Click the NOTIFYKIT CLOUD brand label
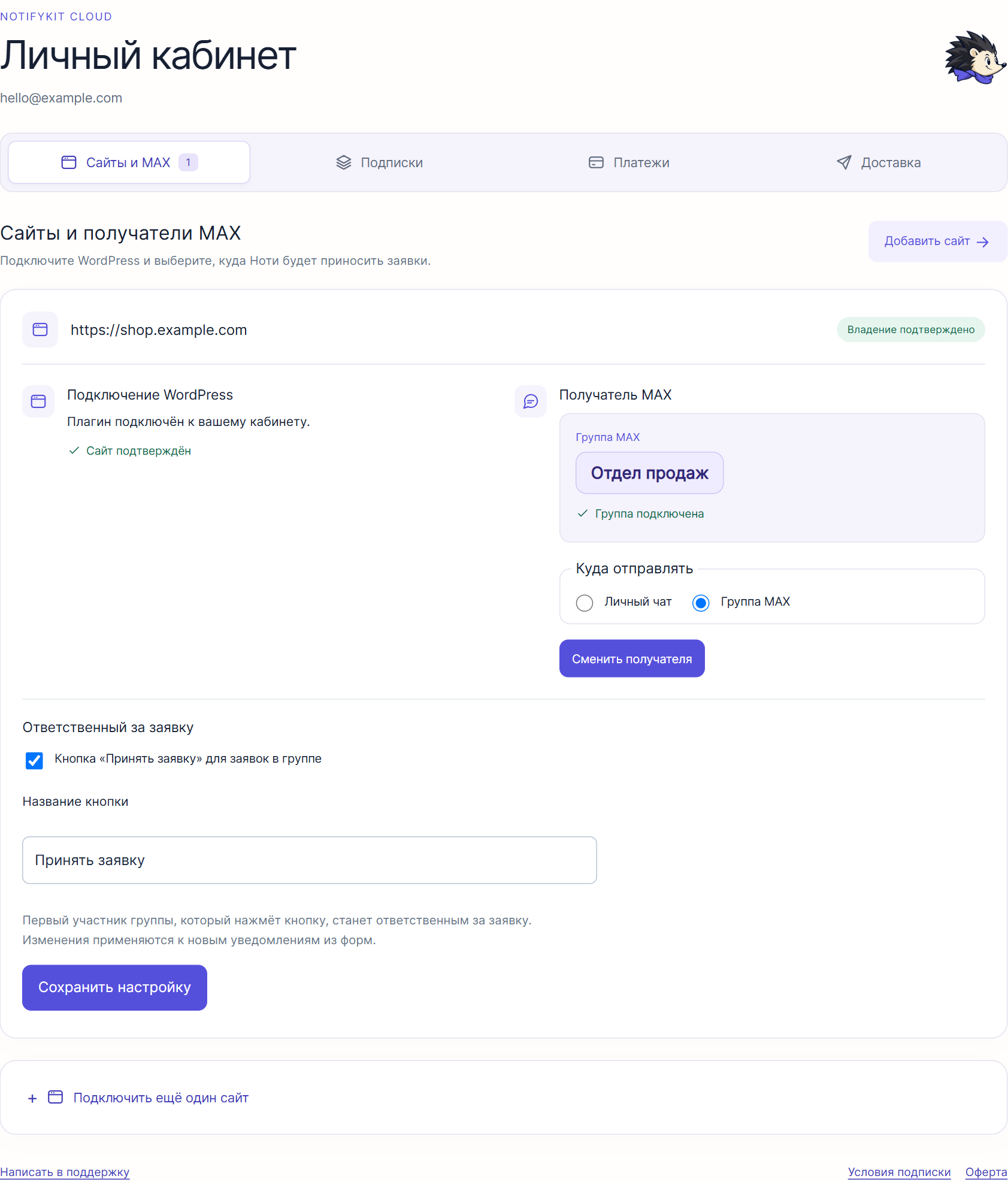Image resolution: width=1008 pixels, height=1182 pixels. click(56, 17)
